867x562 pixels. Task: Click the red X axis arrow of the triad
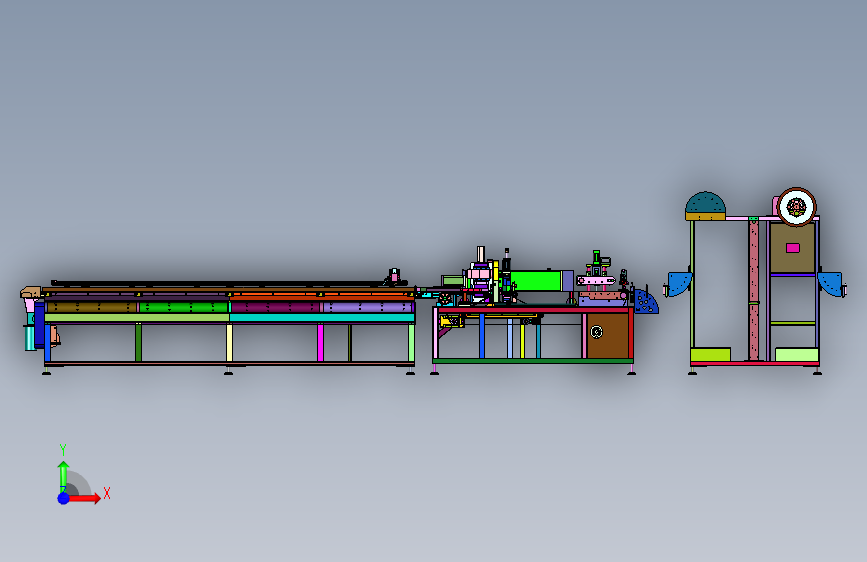(84, 498)
